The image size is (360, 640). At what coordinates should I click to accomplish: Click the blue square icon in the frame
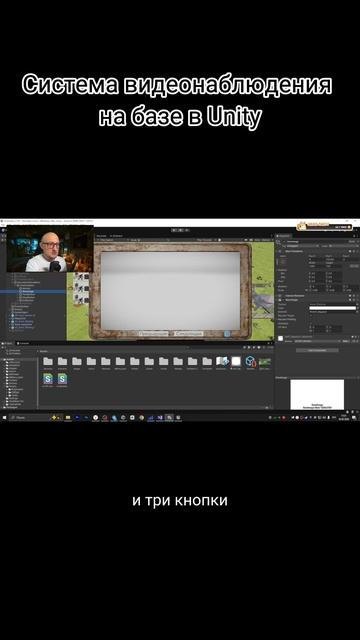[x=227, y=333]
